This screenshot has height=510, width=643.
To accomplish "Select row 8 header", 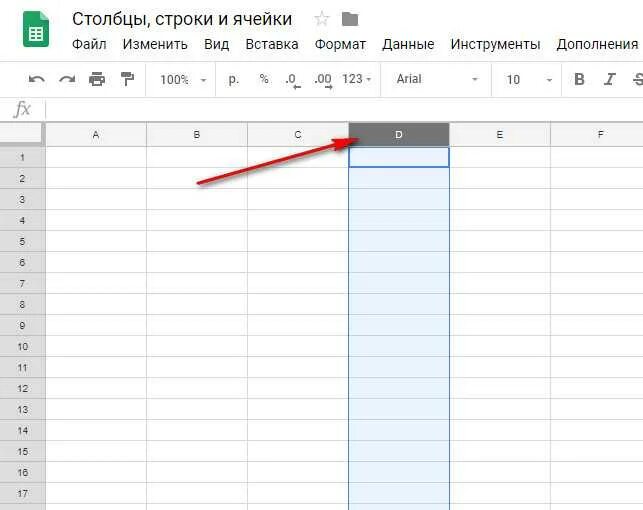I will [23, 305].
